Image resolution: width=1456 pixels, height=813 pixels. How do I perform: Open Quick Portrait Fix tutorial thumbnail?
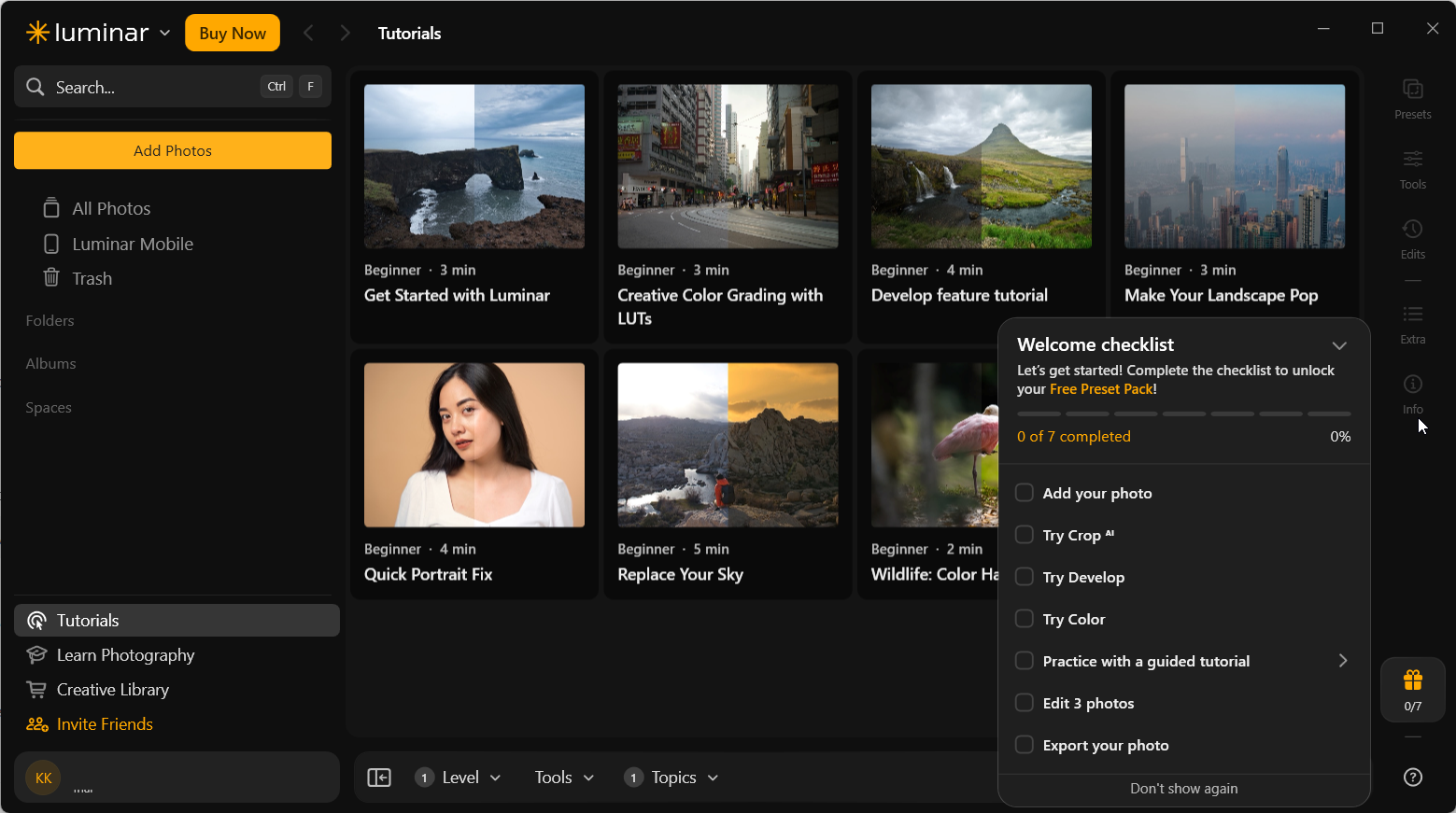(474, 445)
